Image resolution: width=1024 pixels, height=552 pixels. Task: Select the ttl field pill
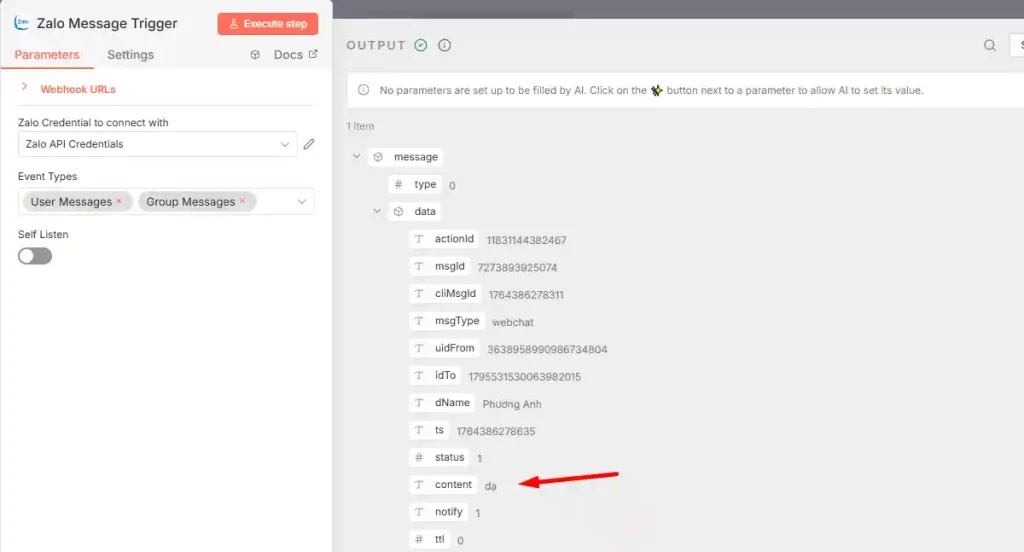tap(430, 539)
